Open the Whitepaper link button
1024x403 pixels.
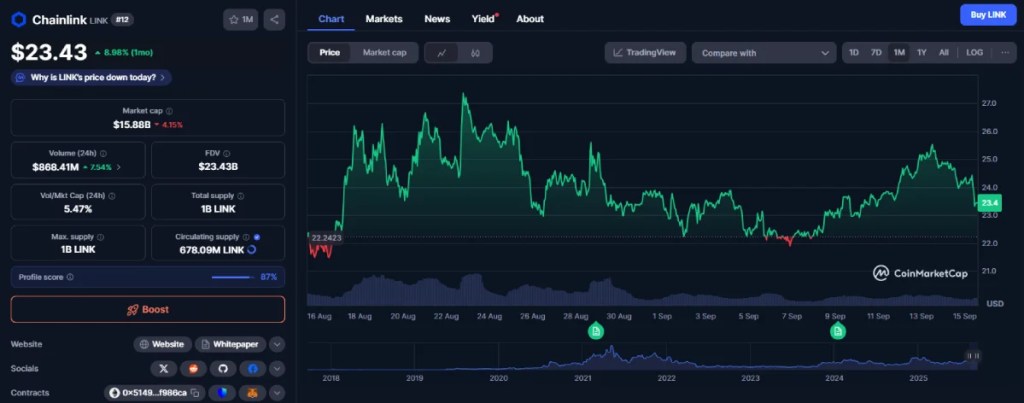click(x=231, y=344)
